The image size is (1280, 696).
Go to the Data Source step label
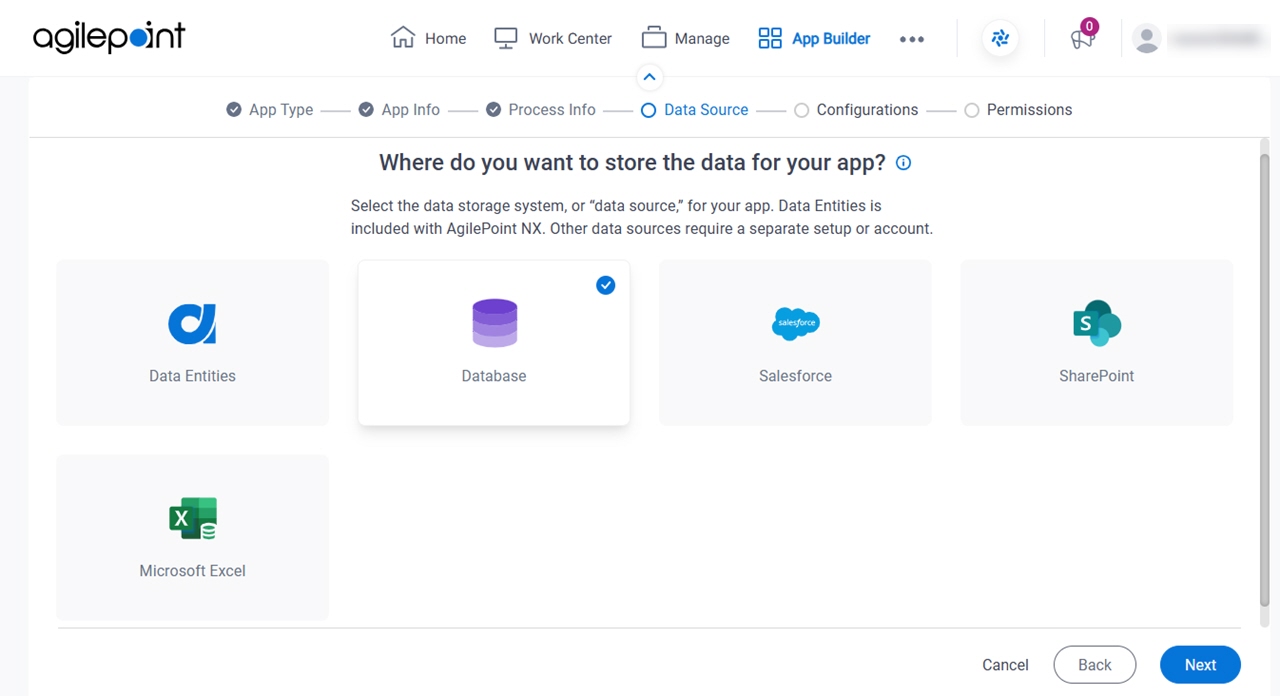[x=706, y=110]
